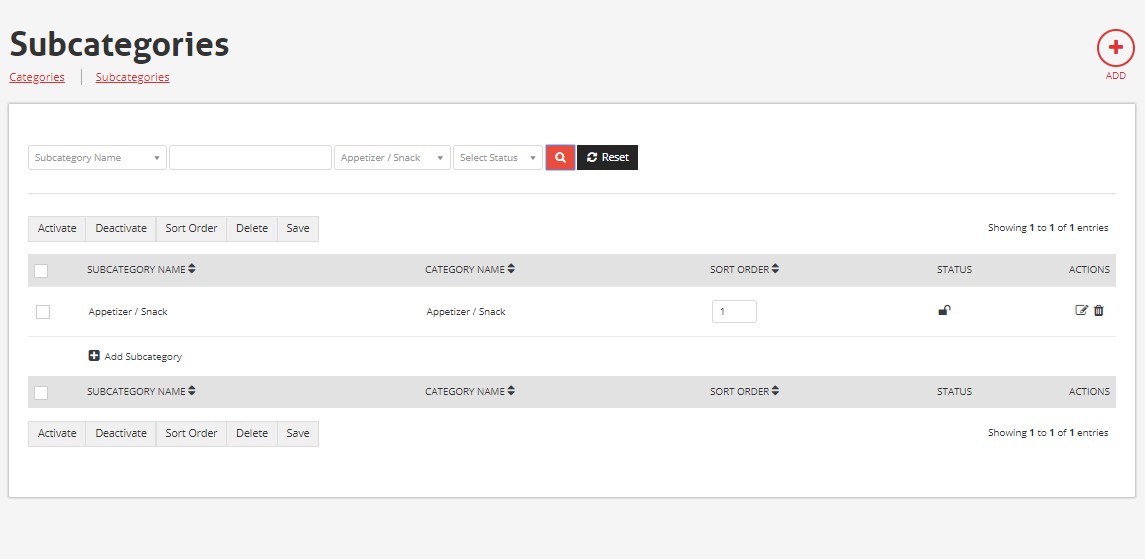The width and height of the screenshot is (1145, 559).
Task: Sort by Subcategory Name in bottom header
Action: pos(141,391)
